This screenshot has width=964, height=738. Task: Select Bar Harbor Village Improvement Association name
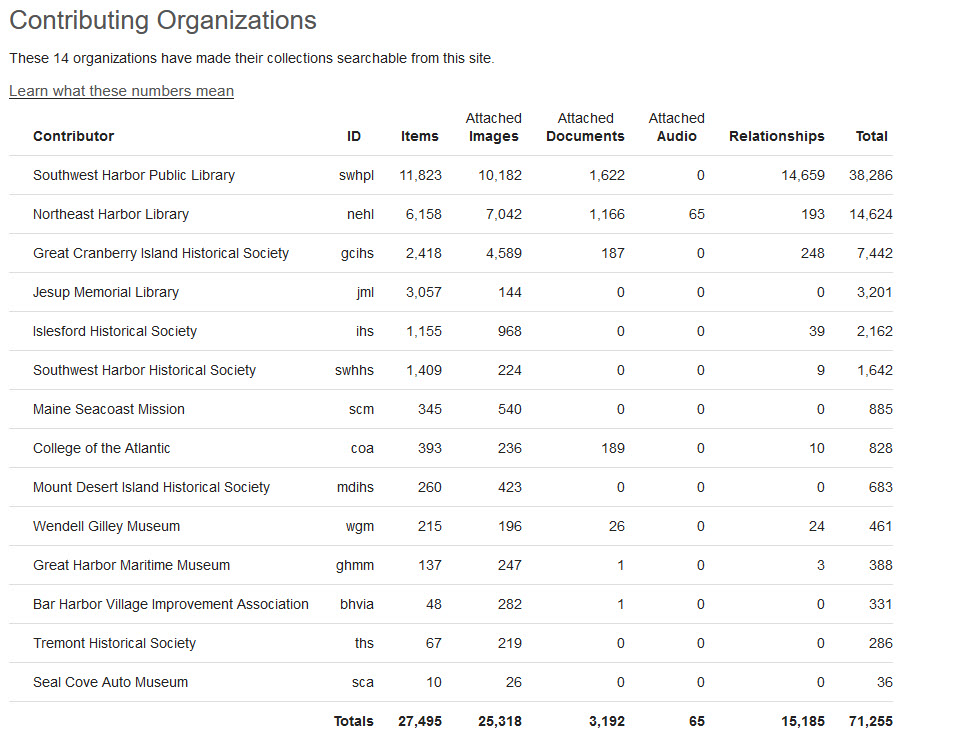tap(171, 604)
